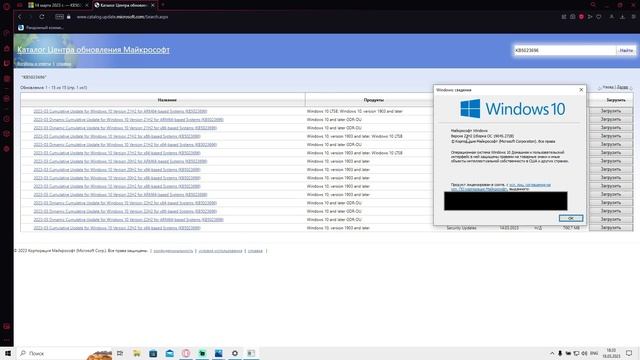This screenshot has height=360, width=640.
Task: Open the Windows Start menu
Action: [8, 353]
